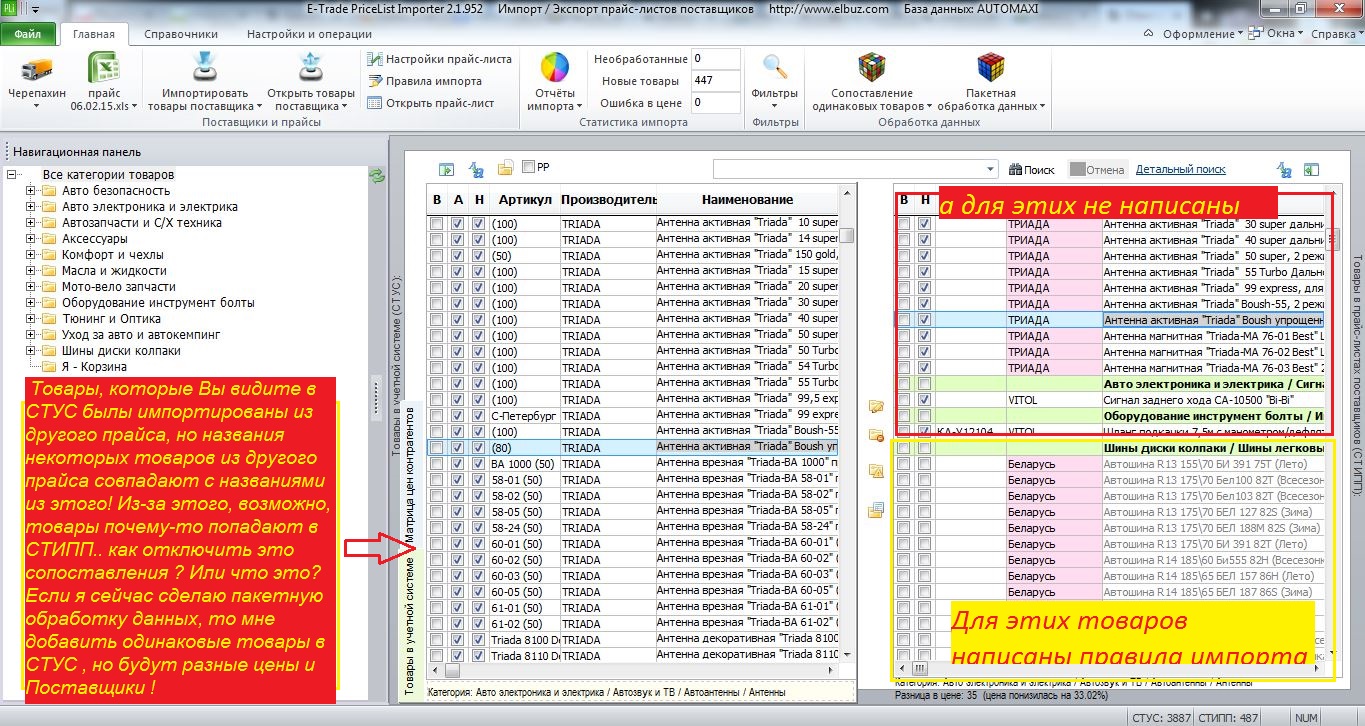
Task: Switch to Настройки и операции tab
Action: (310, 34)
